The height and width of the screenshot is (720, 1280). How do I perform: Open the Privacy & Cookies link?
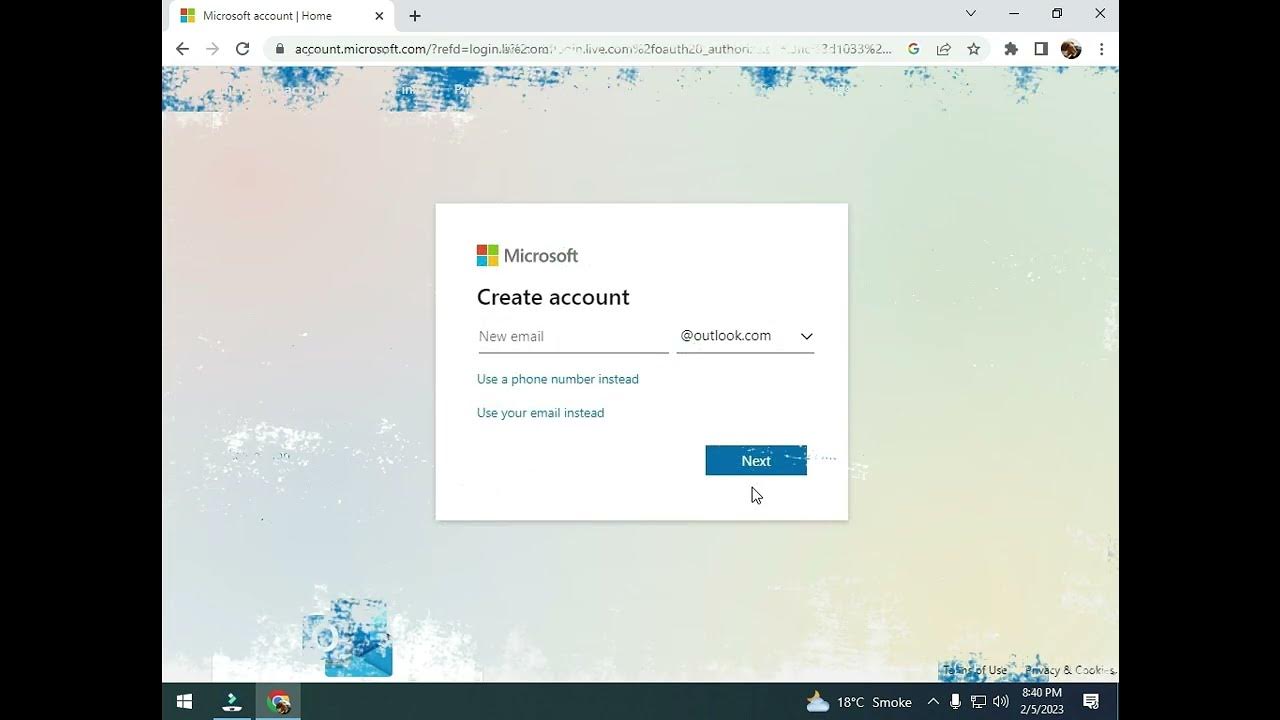pyautogui.click(x=1070, y=670)
